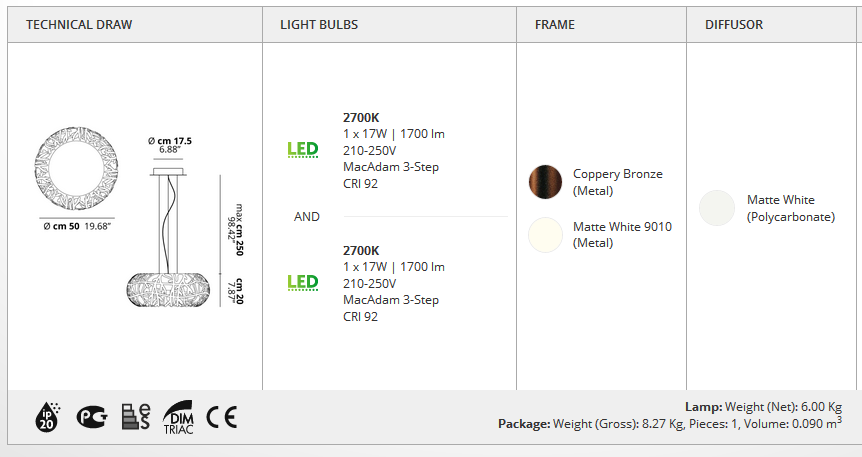Select the Matte White polycarbonate diffusor swatch
This screenshot has width=862, height=457.
(x=717, y=208)
